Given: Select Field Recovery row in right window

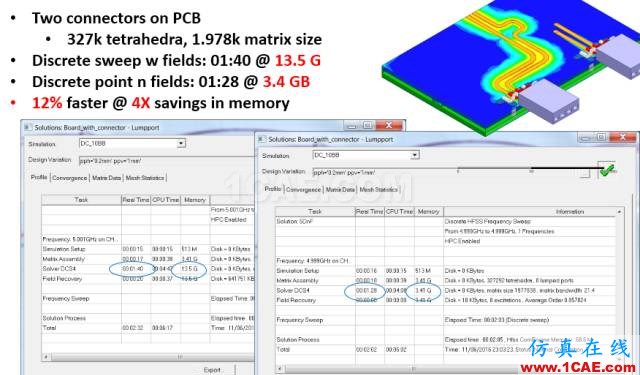Looking at the screenshot, I should [446, 300].
